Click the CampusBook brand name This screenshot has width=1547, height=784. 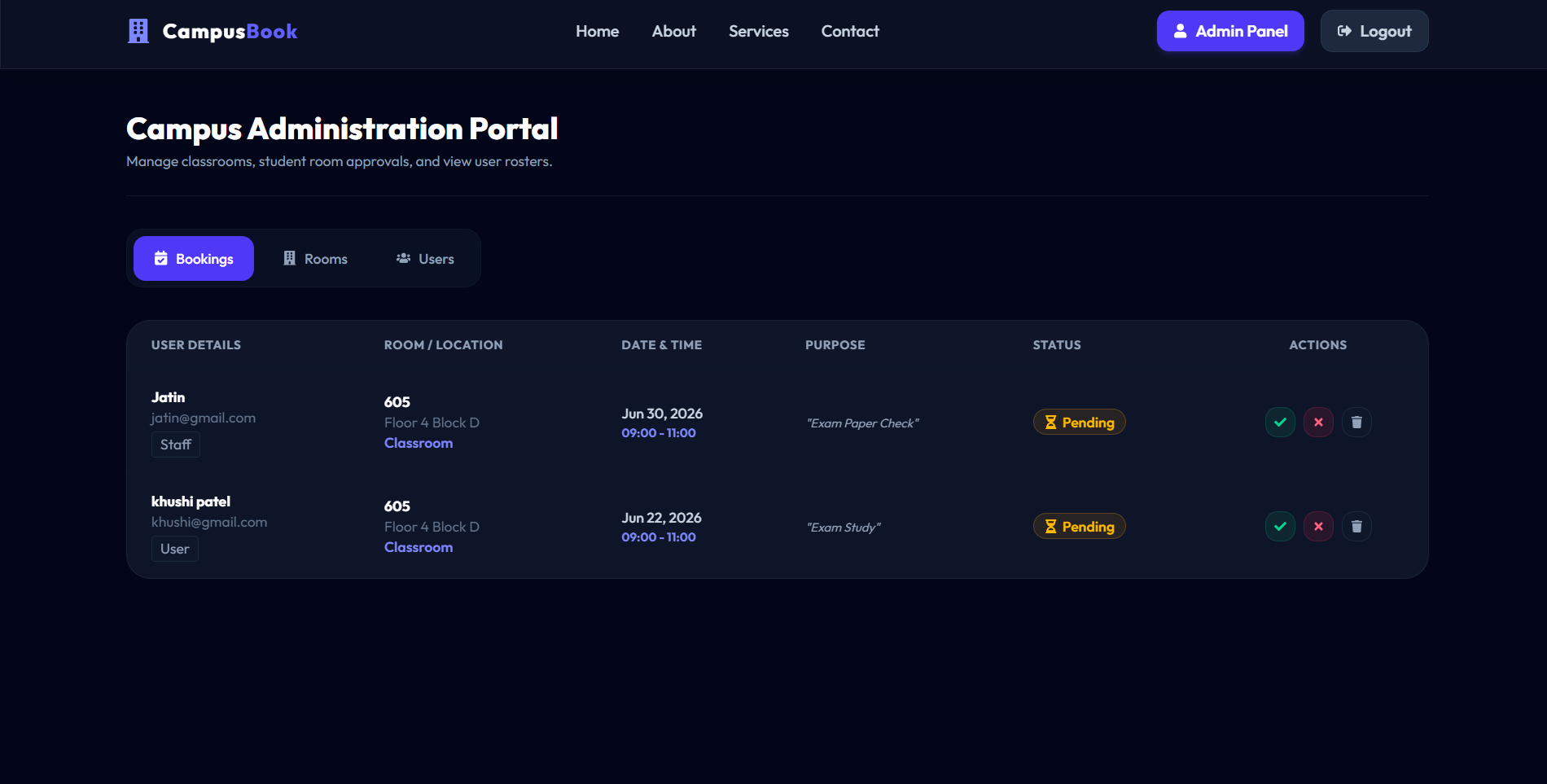point(230,31)
